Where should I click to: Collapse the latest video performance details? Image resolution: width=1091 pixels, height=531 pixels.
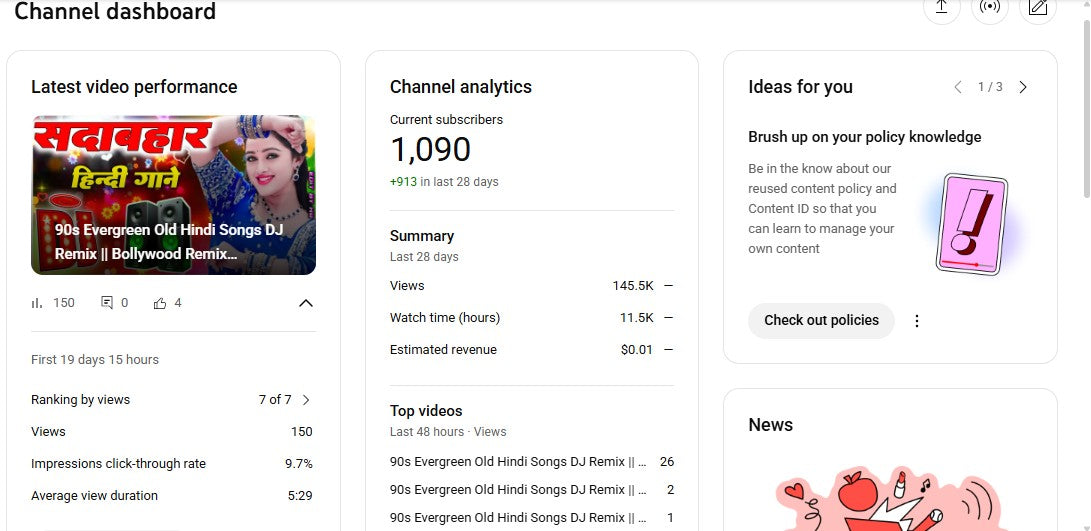306,303
